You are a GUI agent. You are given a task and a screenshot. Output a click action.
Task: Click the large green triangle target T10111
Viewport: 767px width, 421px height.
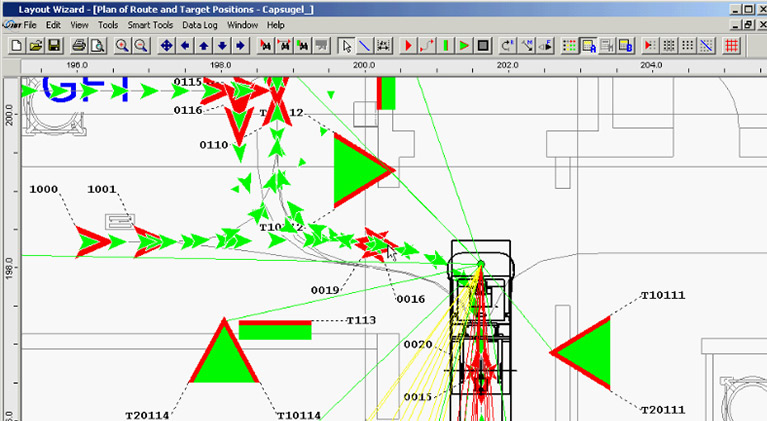(590, 352)
